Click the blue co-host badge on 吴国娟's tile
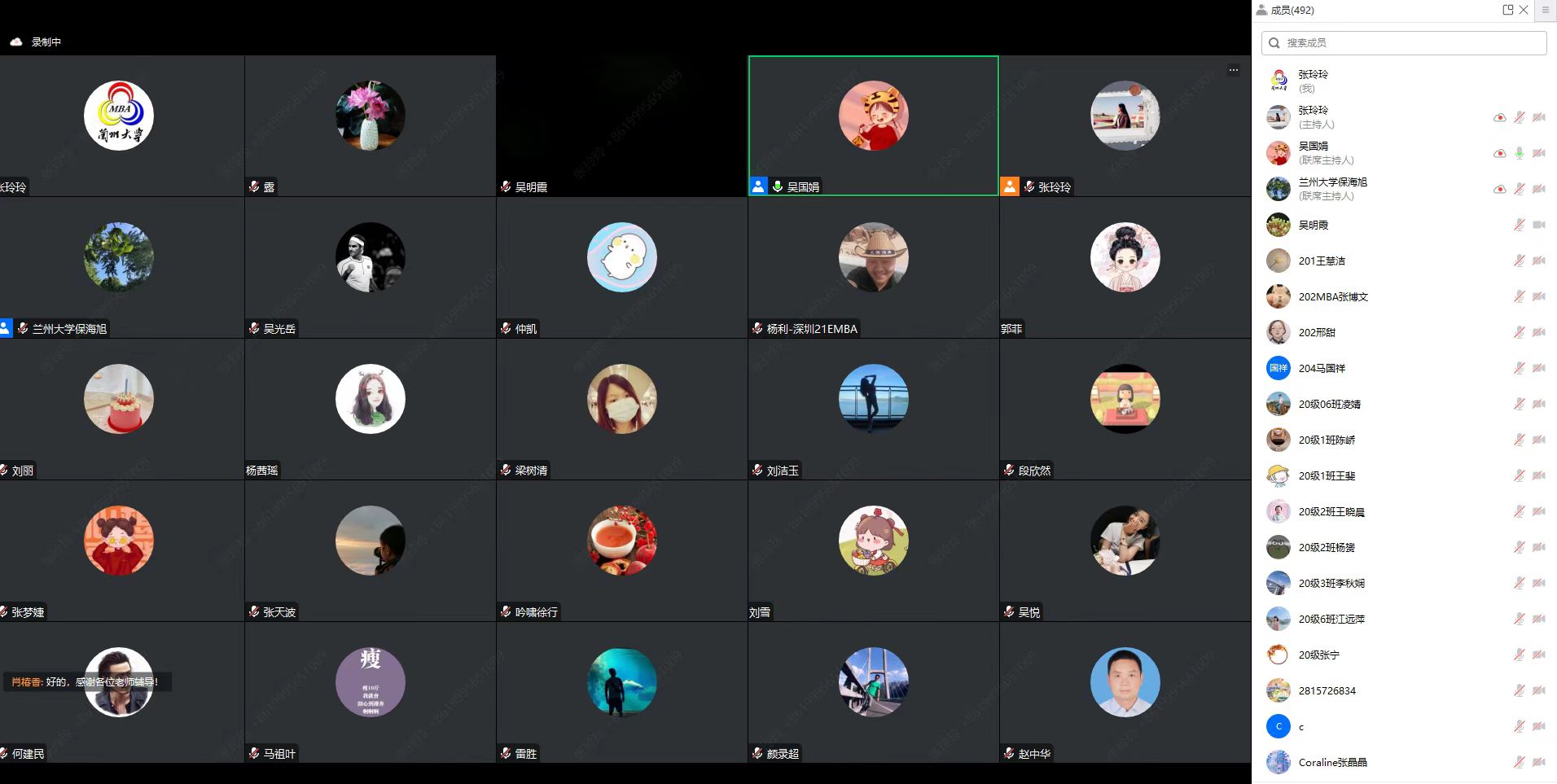The image size is (1557, 784). tap(758, 186)
